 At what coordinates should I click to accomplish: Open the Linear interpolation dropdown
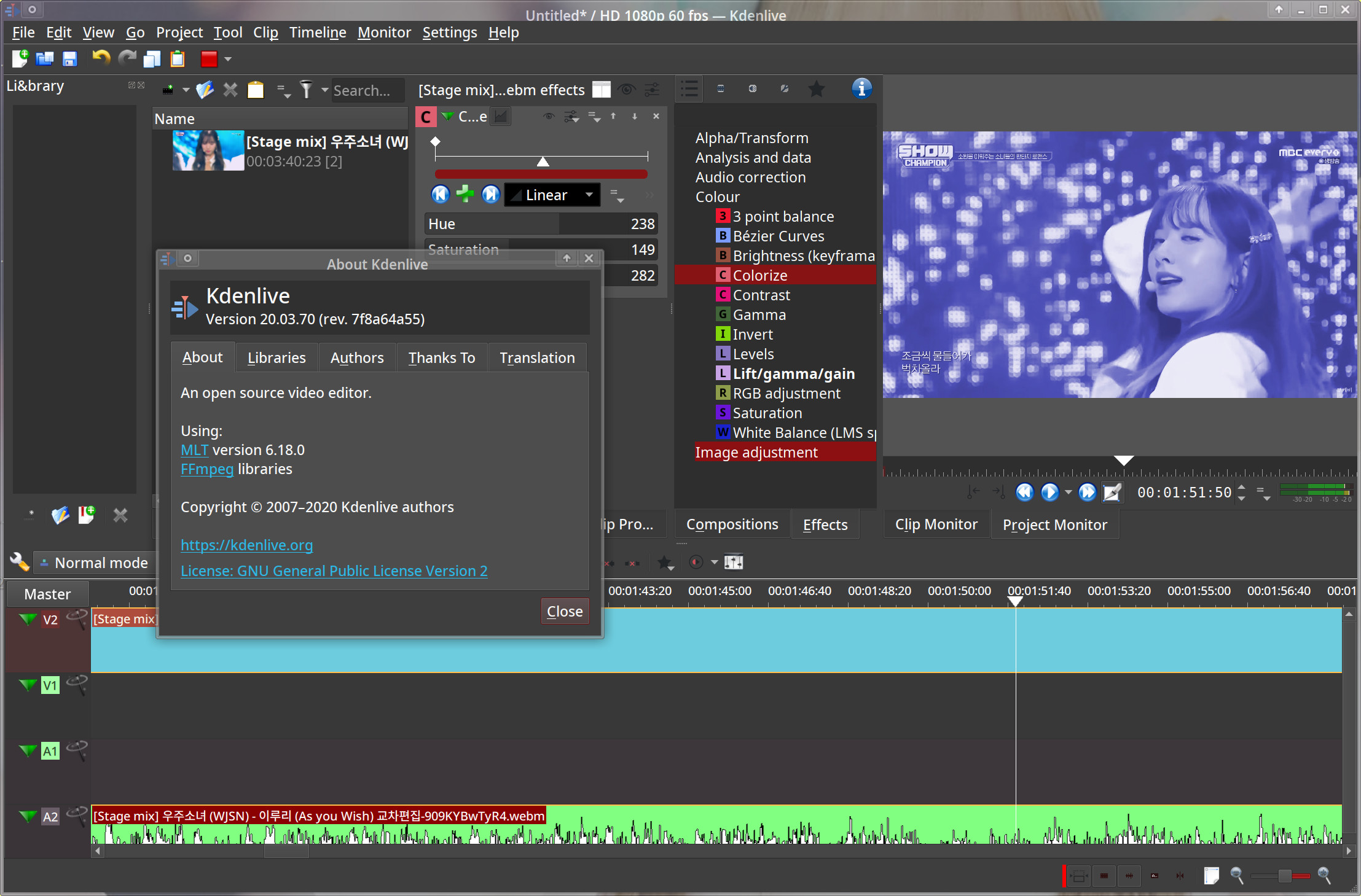tap(552, 195)
